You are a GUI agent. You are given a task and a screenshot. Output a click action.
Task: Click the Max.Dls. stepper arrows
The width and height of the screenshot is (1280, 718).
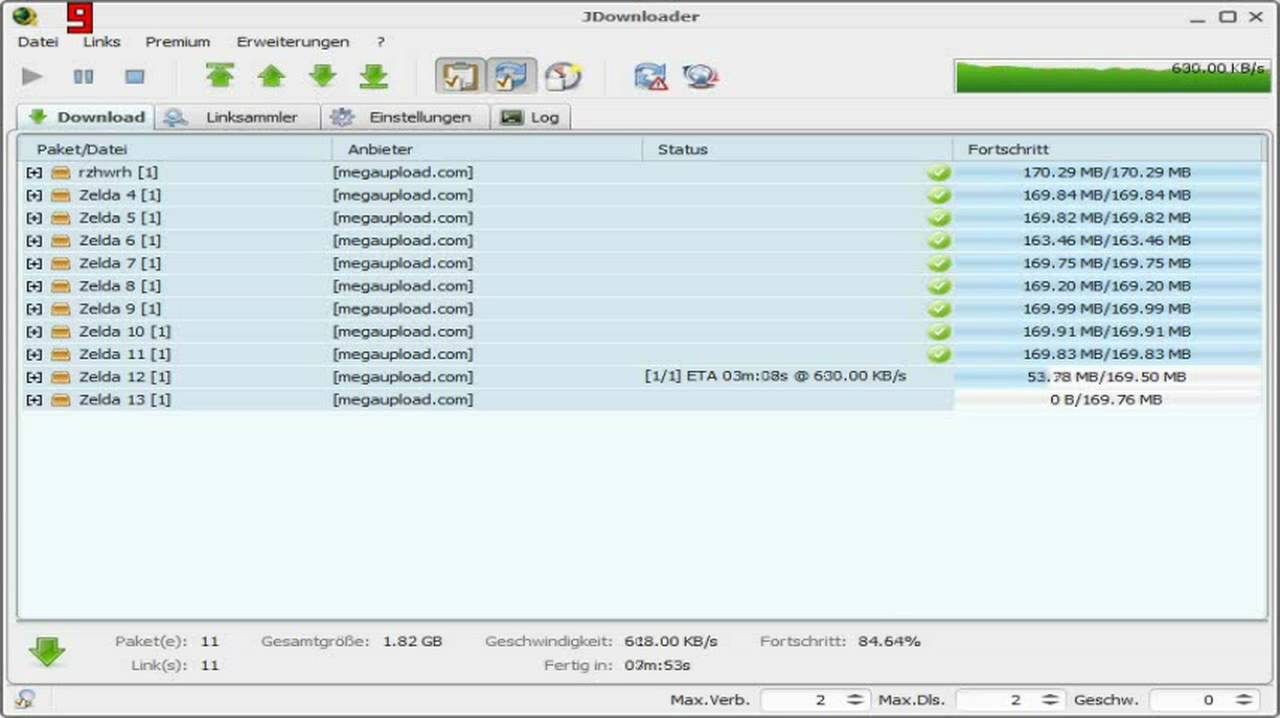point(1050,700)
